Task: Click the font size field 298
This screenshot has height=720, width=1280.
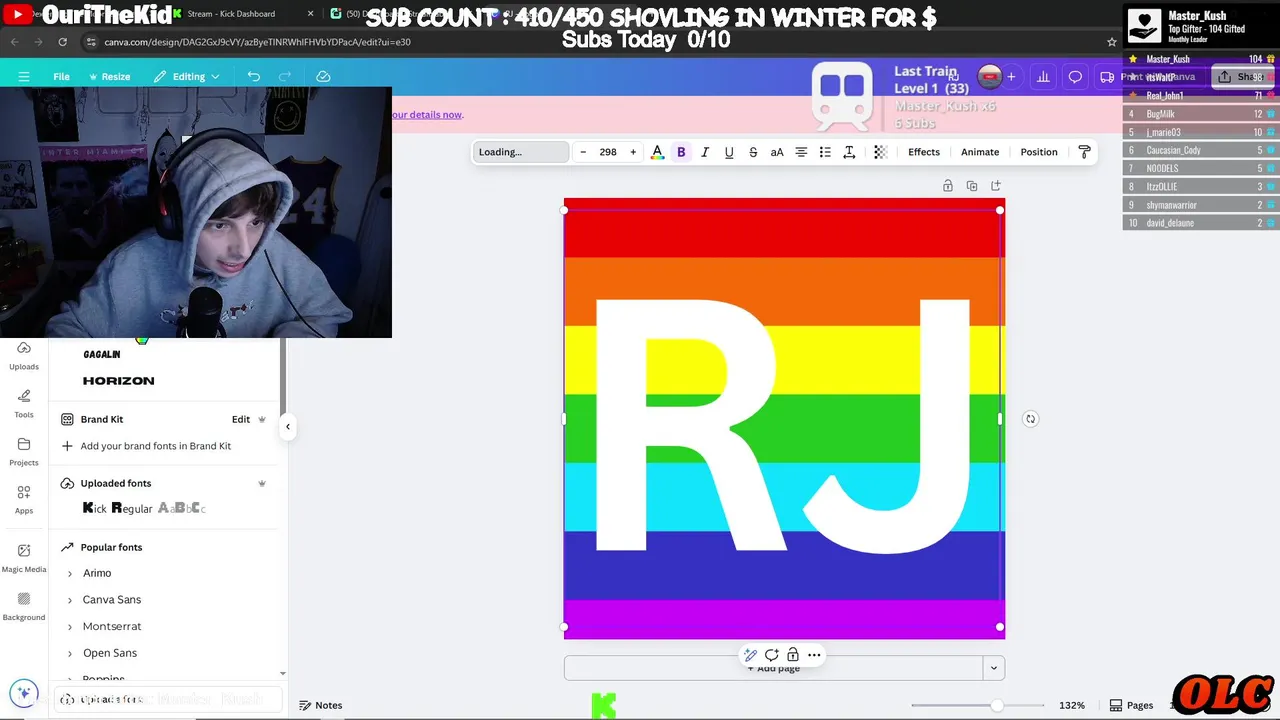Action: tap(608, 152)
